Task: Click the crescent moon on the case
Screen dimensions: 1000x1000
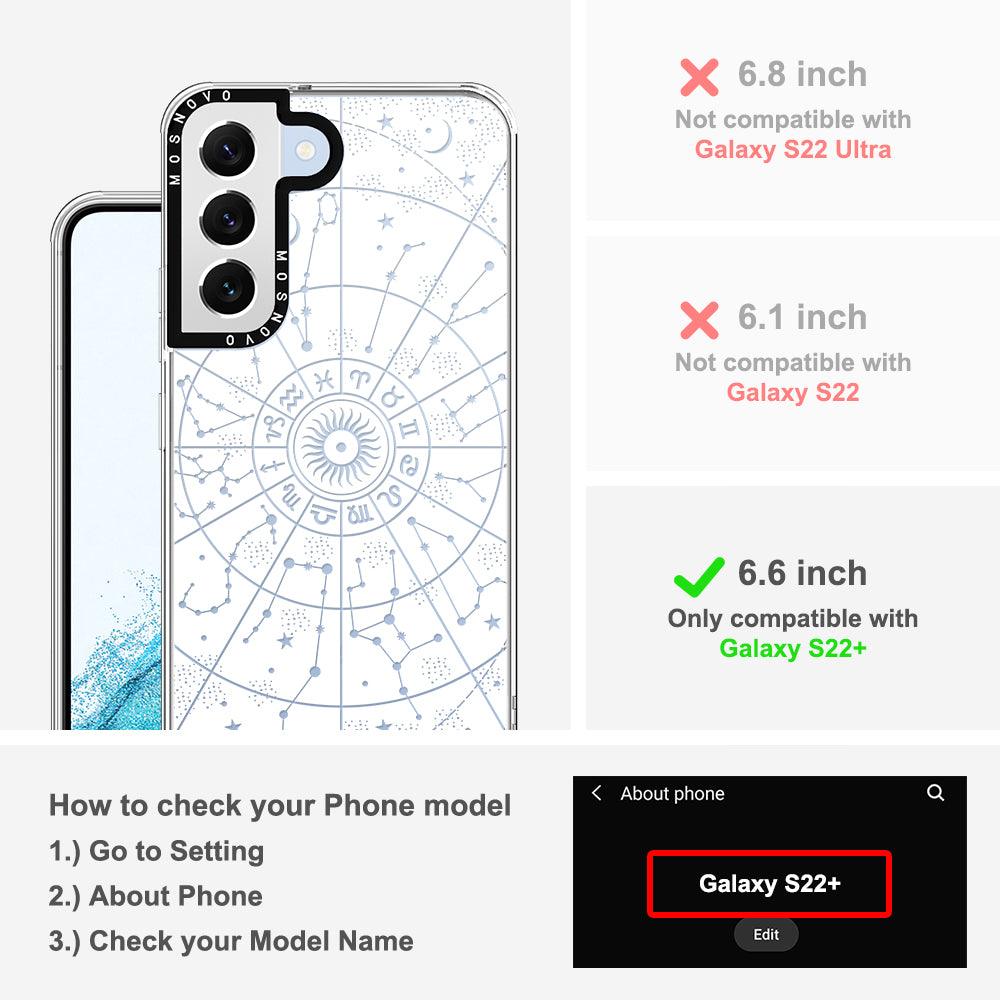Action: (438, 136)
